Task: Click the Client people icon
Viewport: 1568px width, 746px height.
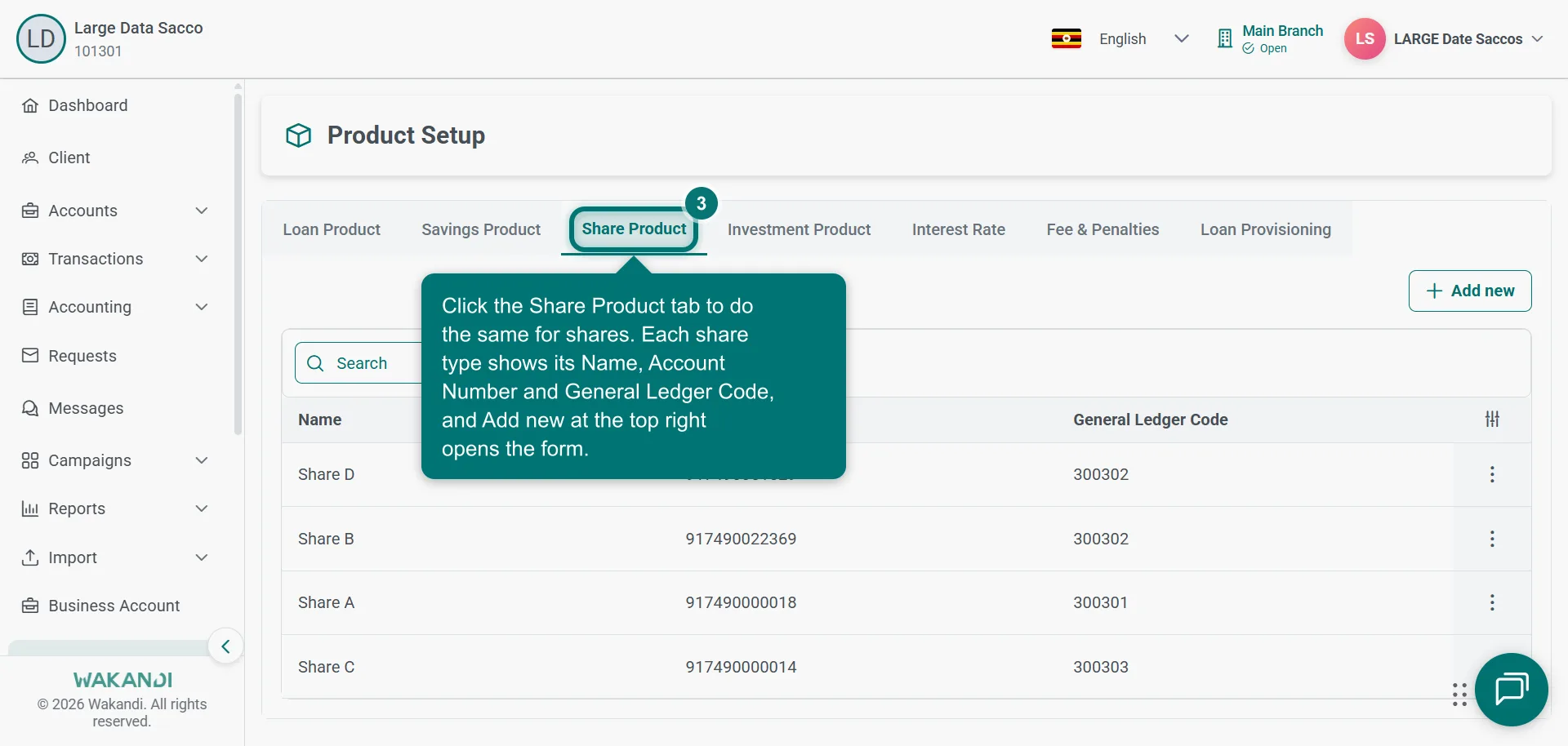Action: (x=30, y=158)
